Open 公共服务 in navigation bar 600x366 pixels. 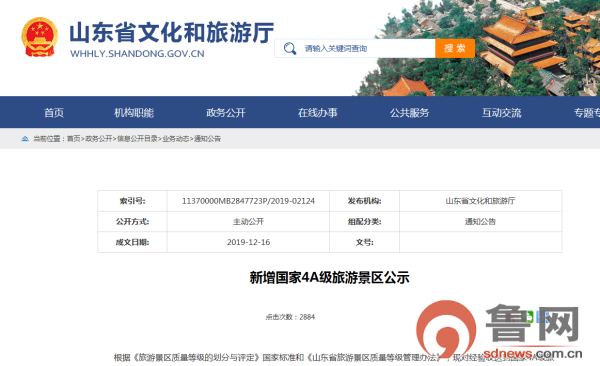(409, 113)
